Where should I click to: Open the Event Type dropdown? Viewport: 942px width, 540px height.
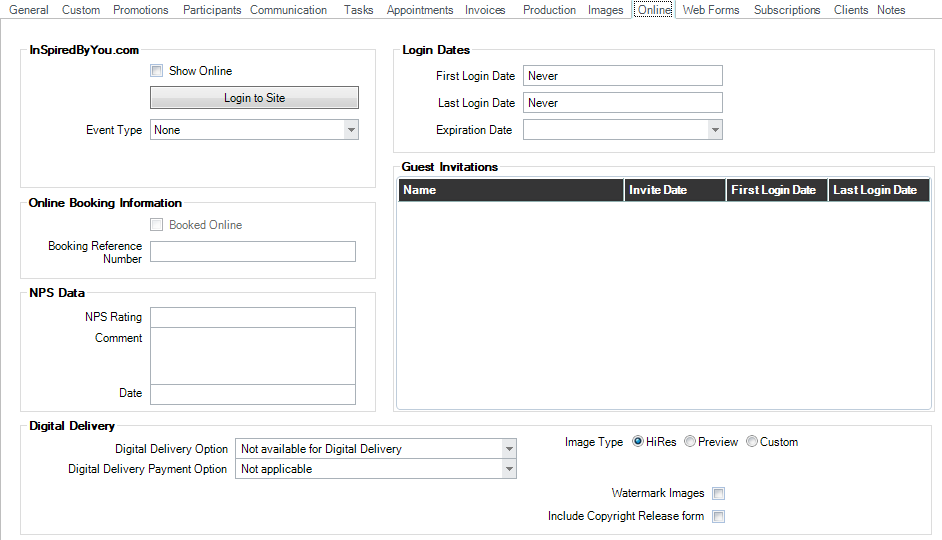coord(350,130)
